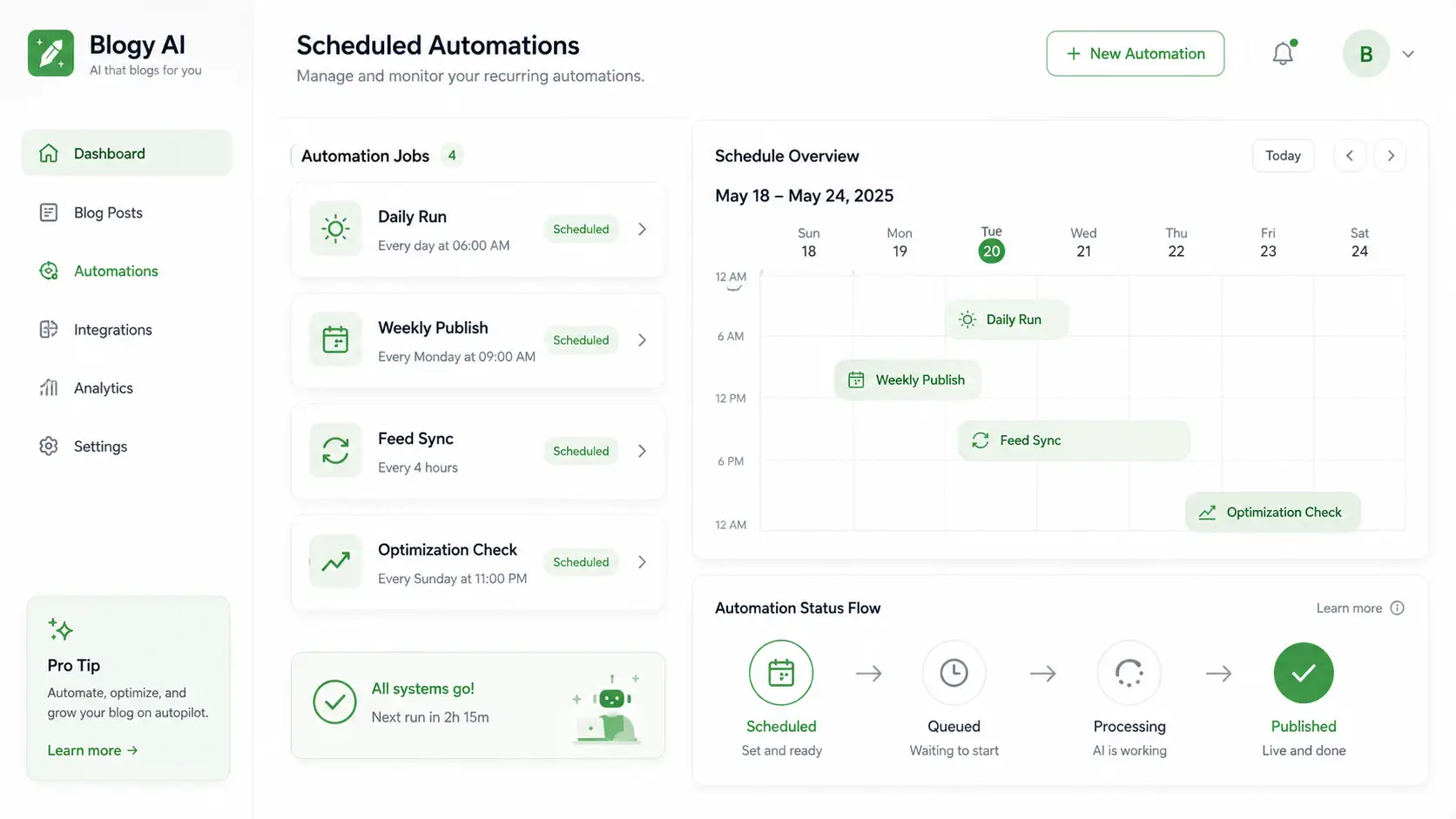
Task: Click the Integrations puzzle icon
Action: [x=49, y=329]
